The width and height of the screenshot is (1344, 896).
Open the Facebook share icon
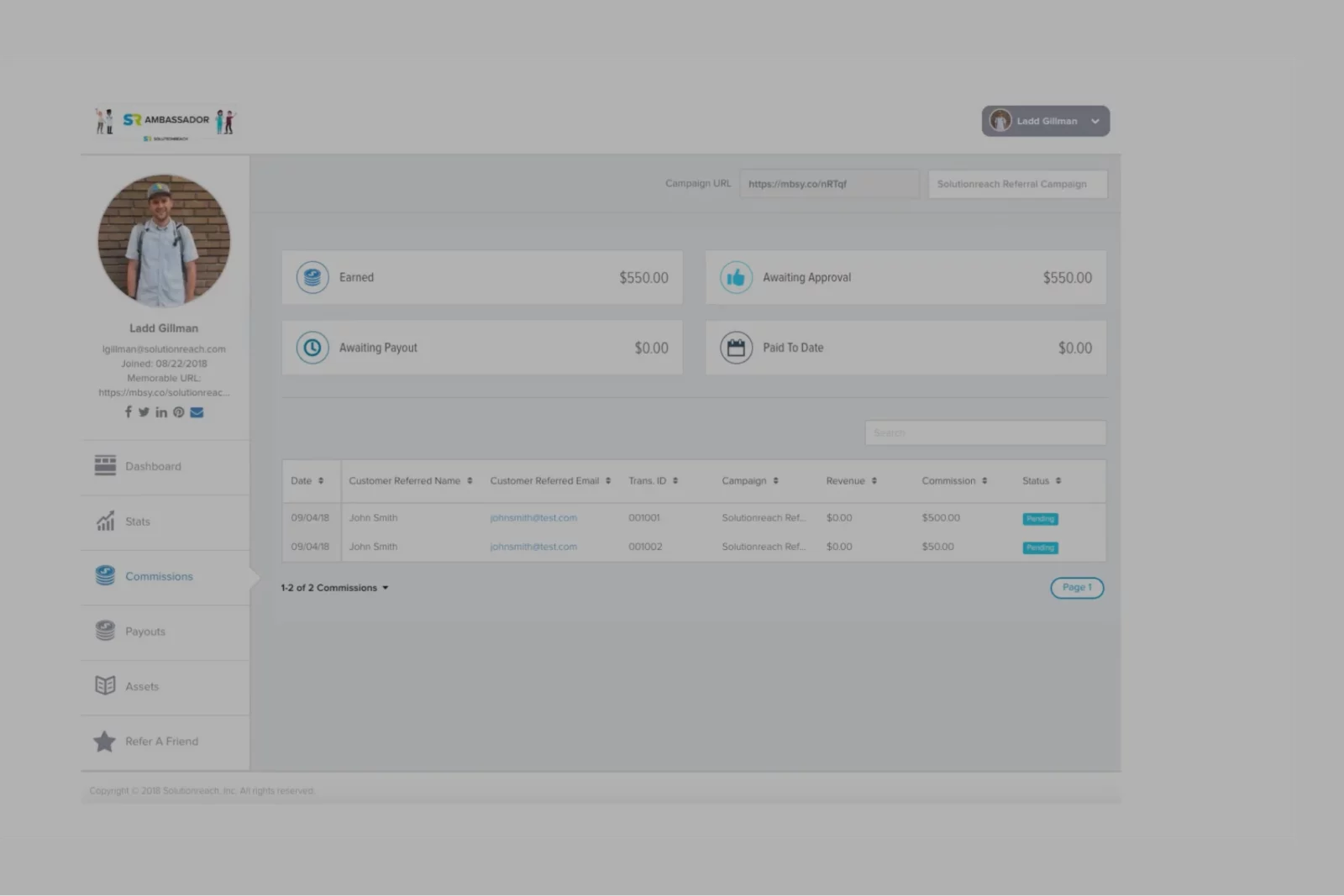pyautogui.click(x=129, y=411)
